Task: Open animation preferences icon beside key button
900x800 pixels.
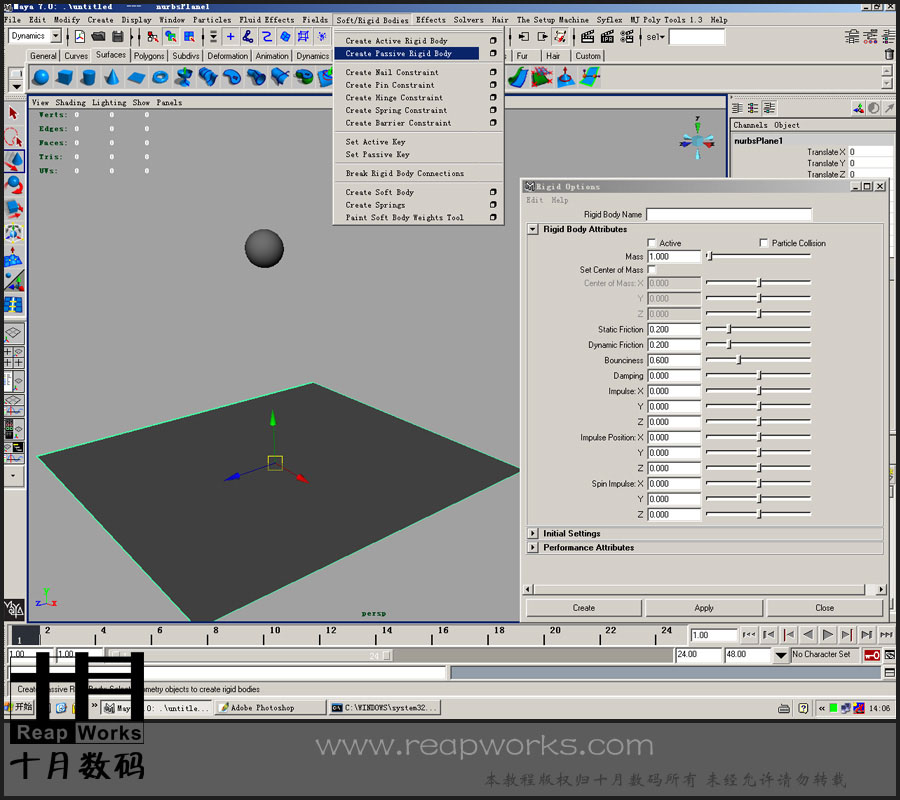Action: click(890, 655)
